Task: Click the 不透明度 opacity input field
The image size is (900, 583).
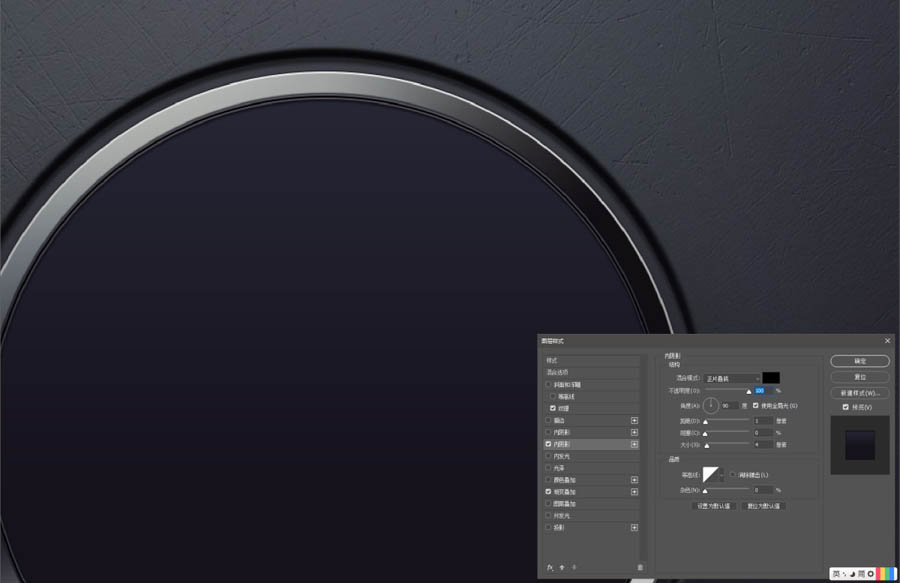Action: point(762,390)
